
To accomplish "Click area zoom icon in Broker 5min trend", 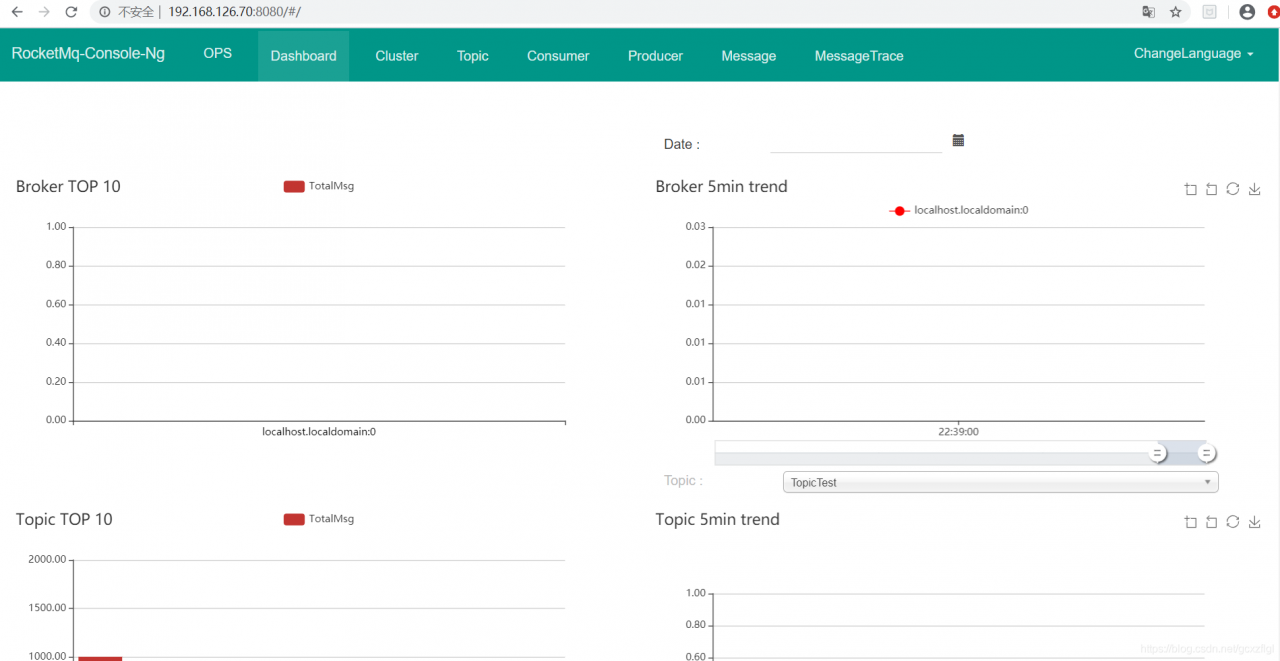I will pos(1190,189).
